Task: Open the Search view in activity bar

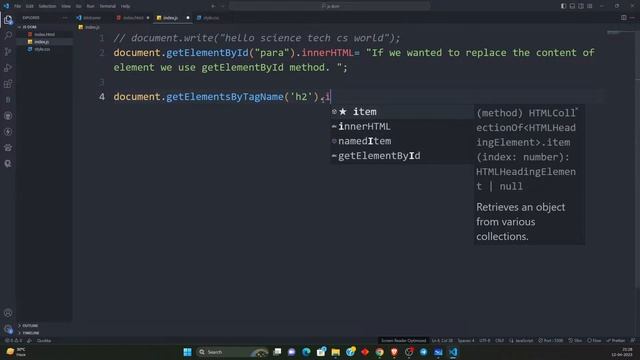Action: pyautogui.click(x=8, y=36)
